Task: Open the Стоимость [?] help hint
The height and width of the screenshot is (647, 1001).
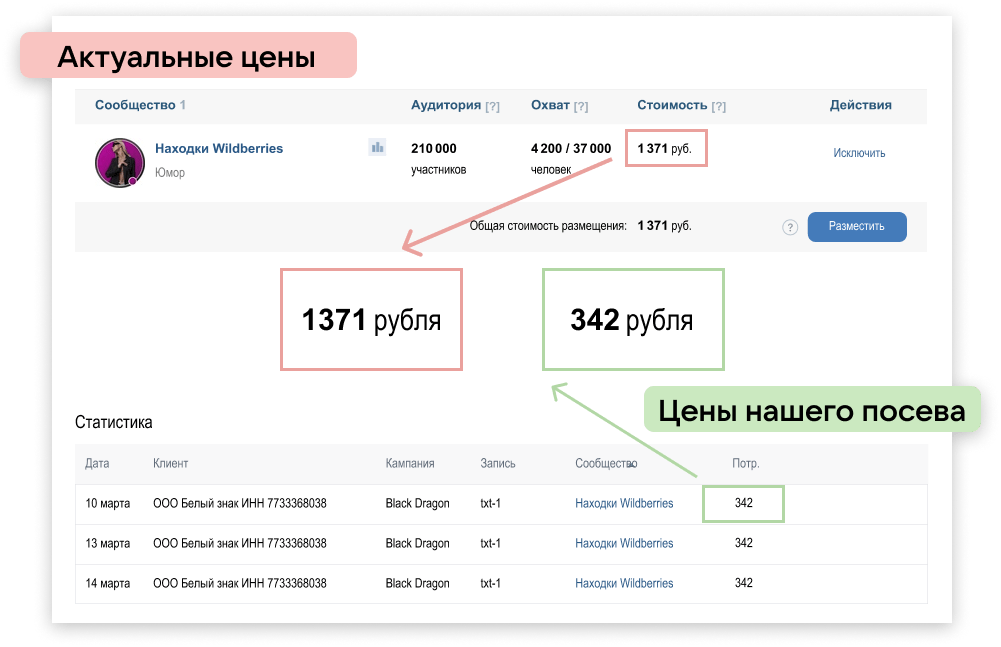Action: (718, 107)
